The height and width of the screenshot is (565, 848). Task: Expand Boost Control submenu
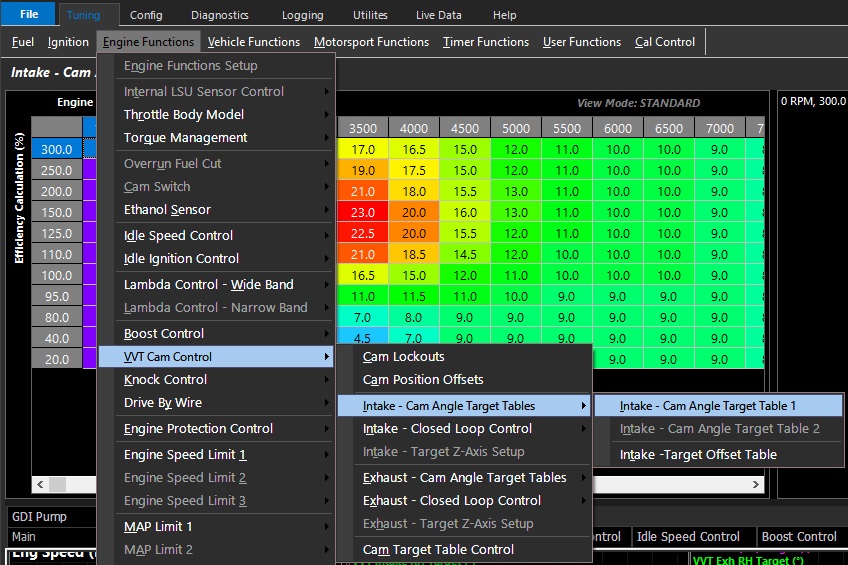pyautogui.click(x=215, y=334)
